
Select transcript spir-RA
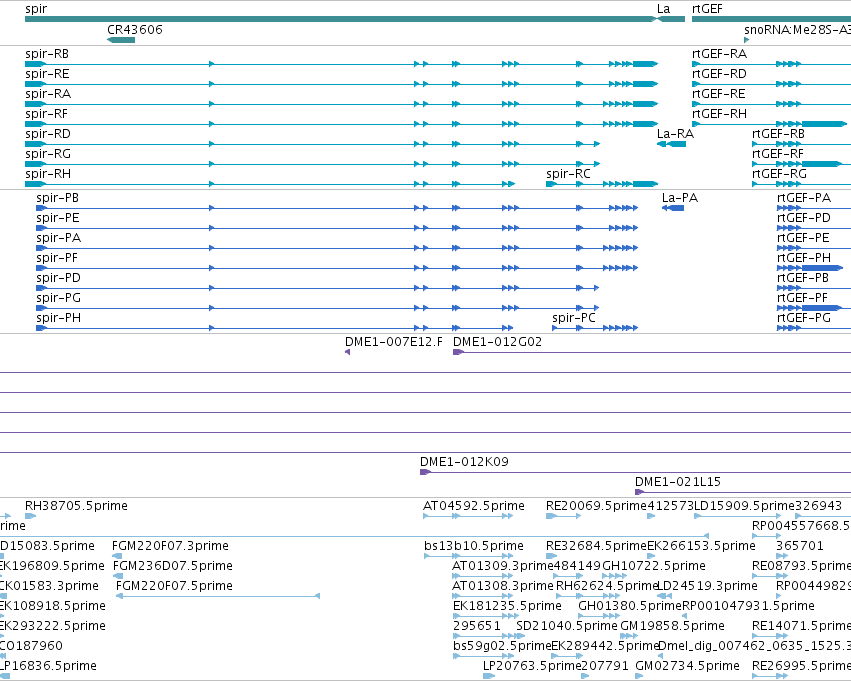tap(341, 104)
